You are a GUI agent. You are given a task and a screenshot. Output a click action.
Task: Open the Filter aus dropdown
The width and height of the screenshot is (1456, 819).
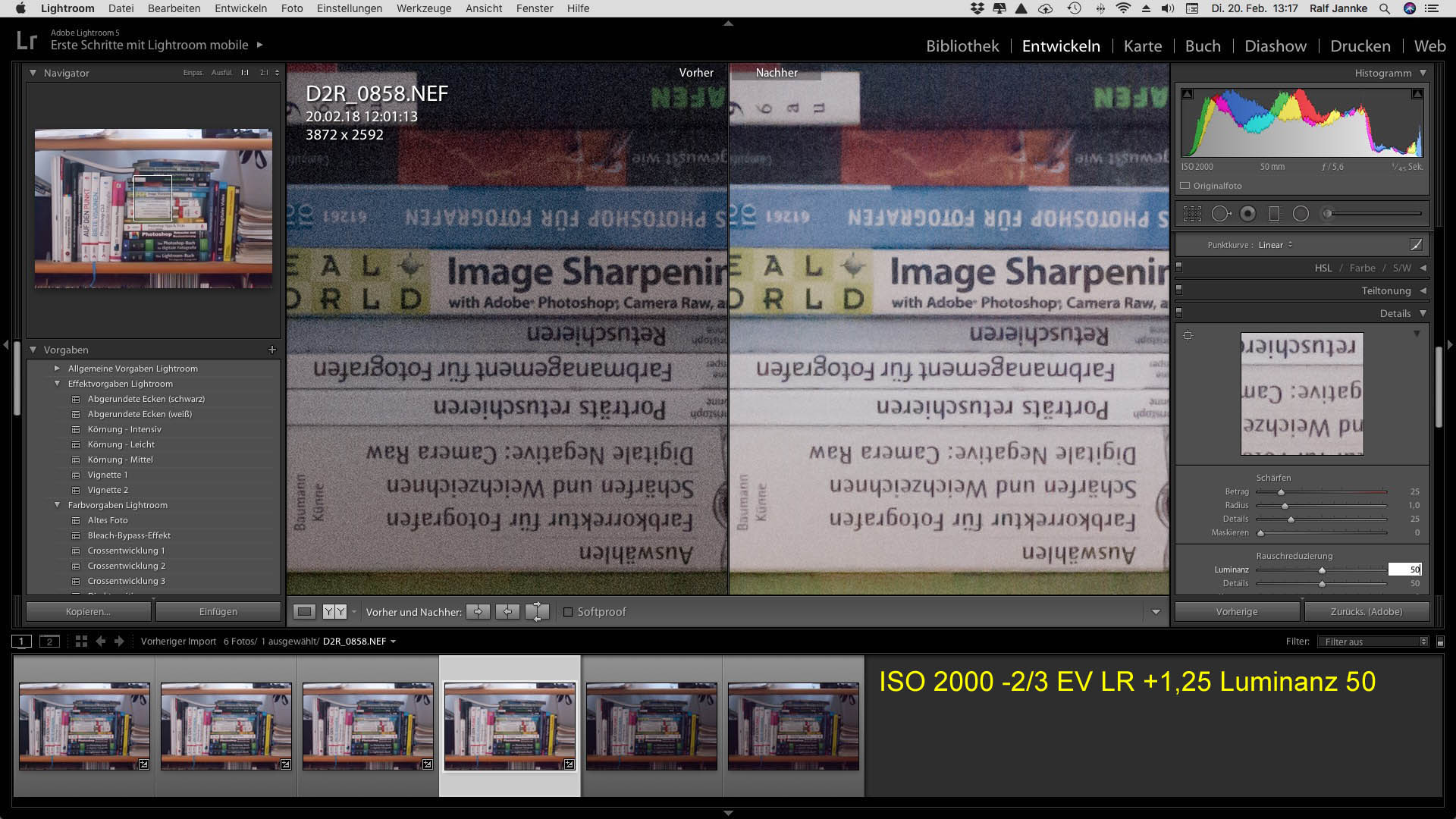click(1373, 642)
